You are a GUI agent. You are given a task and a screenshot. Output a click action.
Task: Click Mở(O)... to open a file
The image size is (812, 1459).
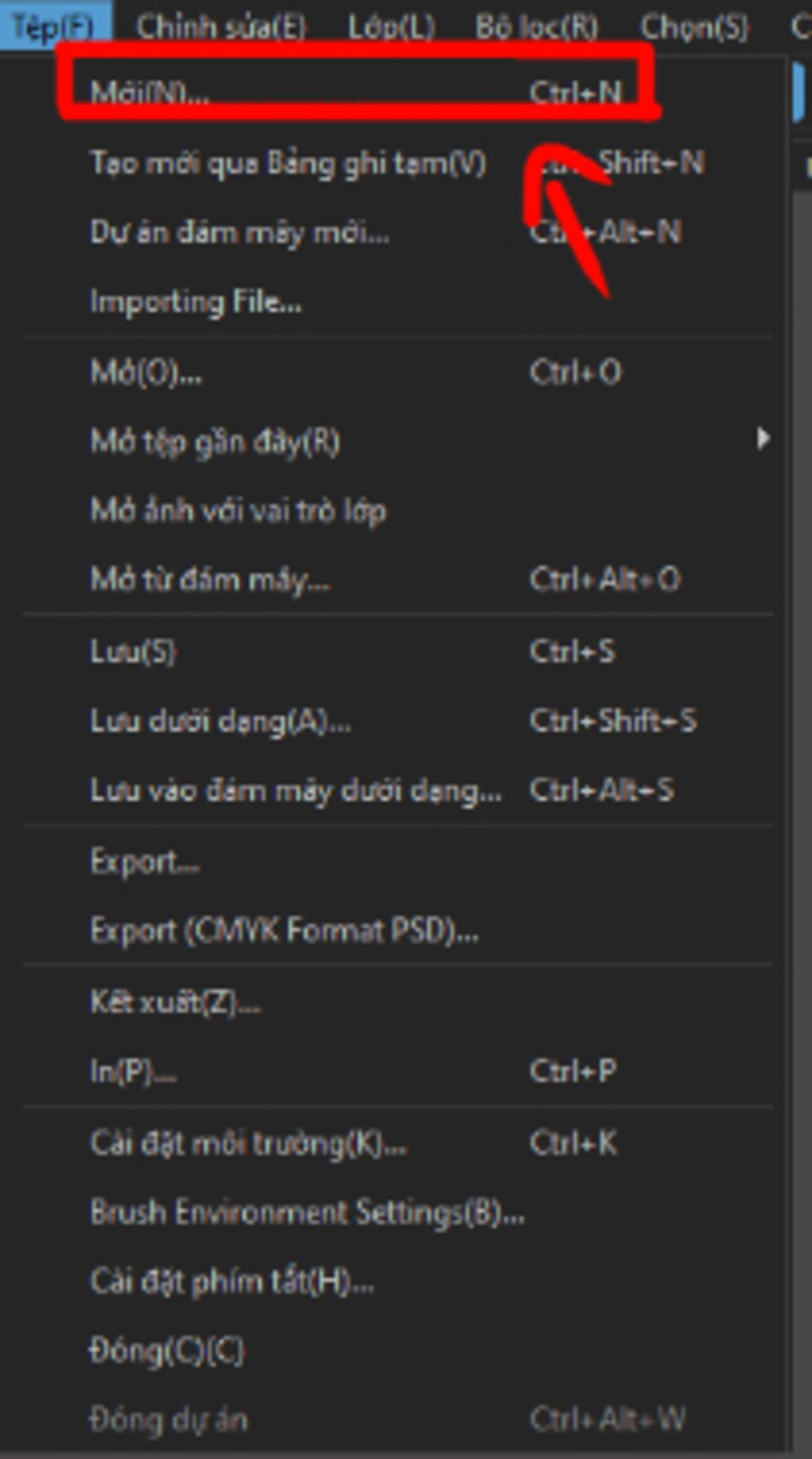[146, 371]
